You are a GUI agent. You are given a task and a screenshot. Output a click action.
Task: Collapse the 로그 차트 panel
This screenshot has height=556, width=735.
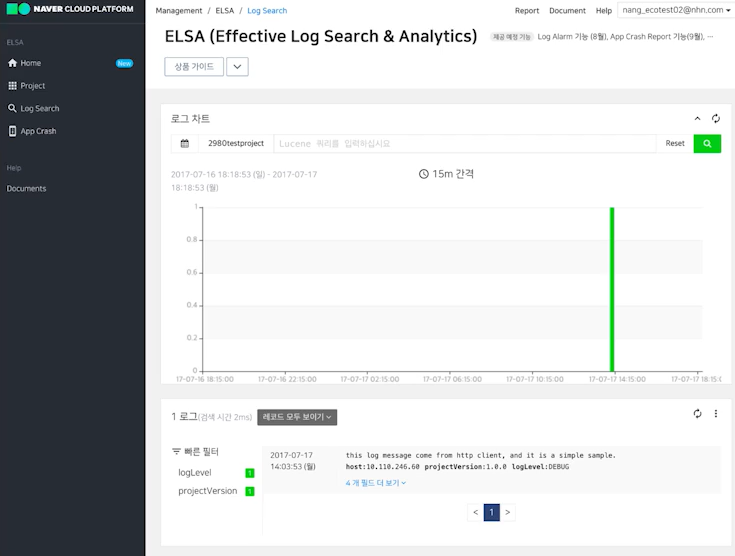click(698, 119)
